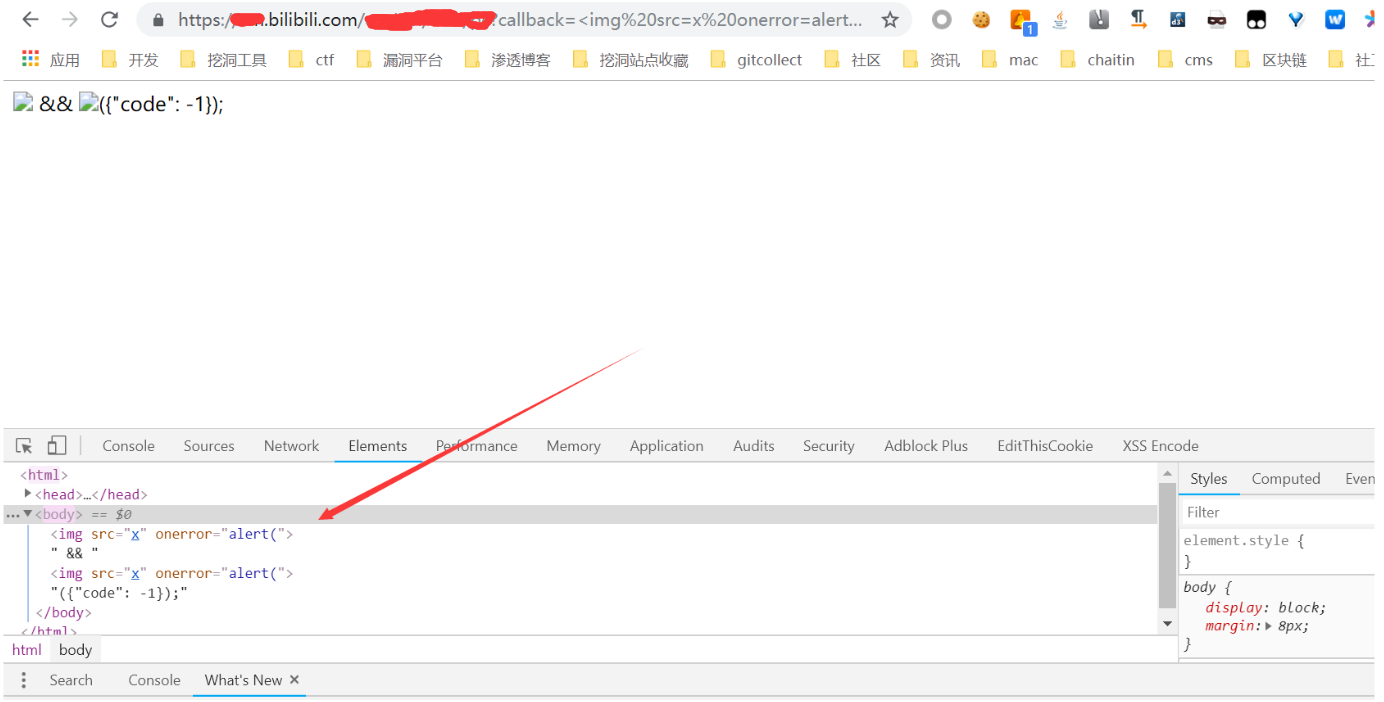Close the What's New drawer tab
1384x702 pixels.
tap(294, 680)
